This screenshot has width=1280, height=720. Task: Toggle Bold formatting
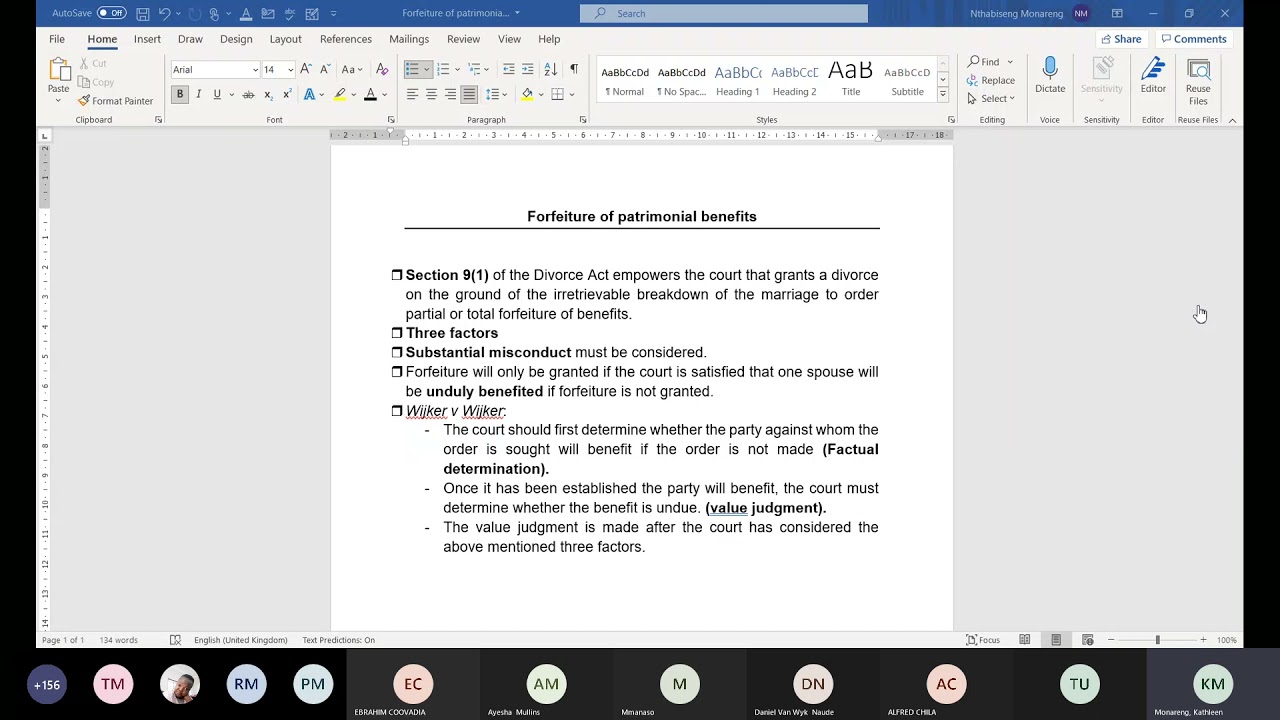pos(180,94)
